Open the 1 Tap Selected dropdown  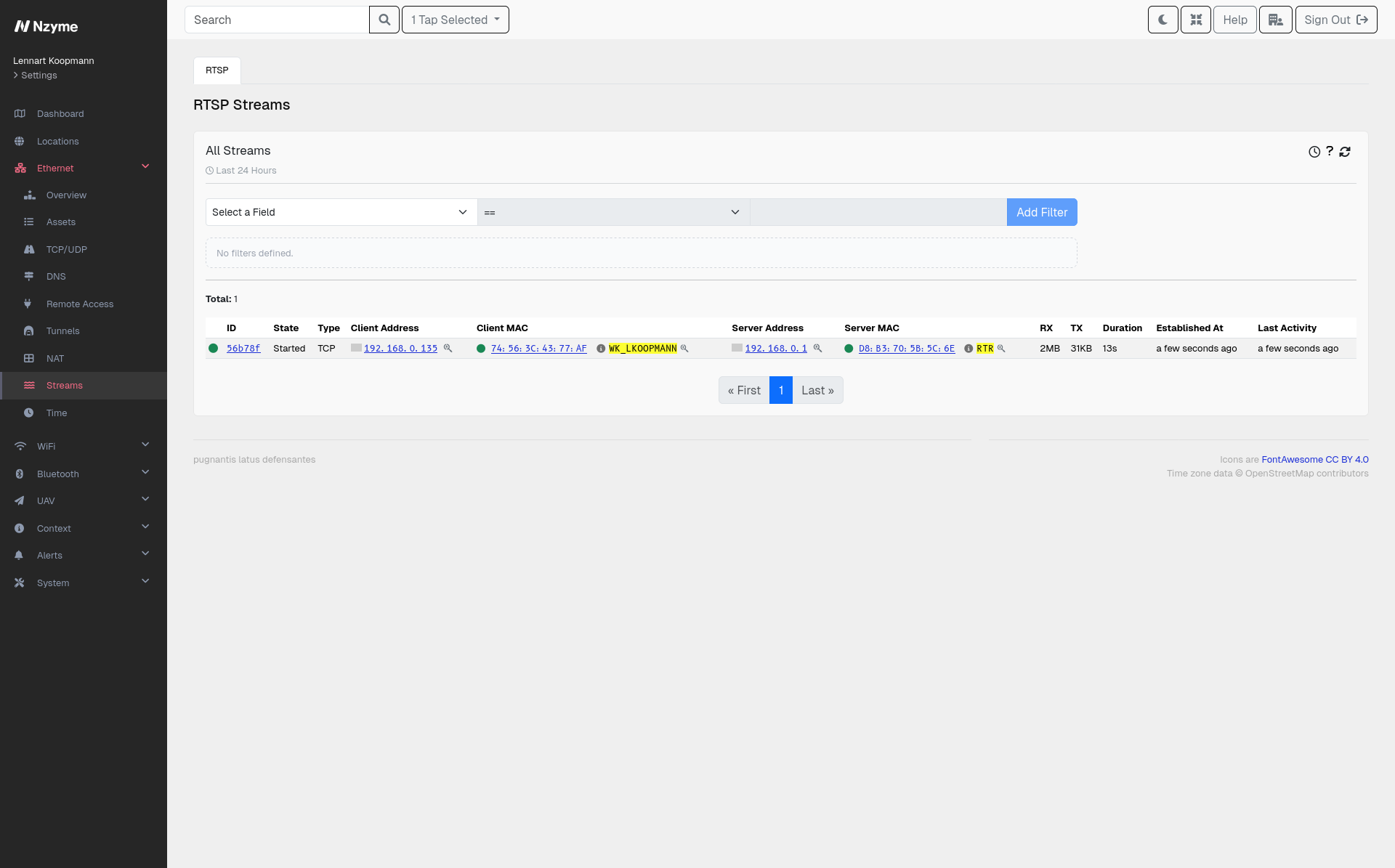tap(456, 20)
